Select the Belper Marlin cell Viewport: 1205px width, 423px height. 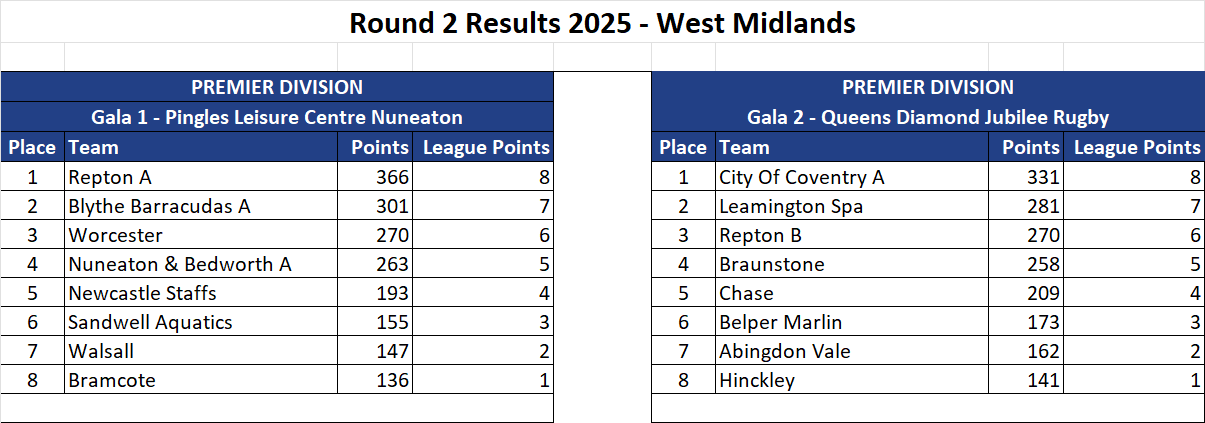[x=852, y=322]
